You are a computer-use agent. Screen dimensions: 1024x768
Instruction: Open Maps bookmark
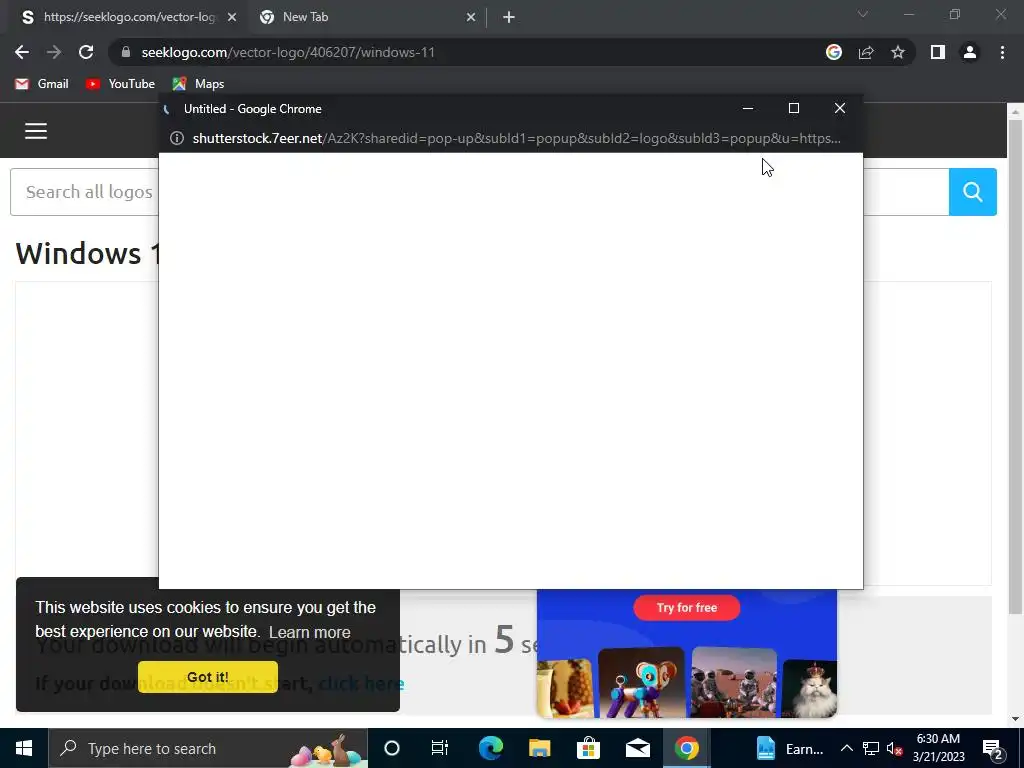click(199, 84)
